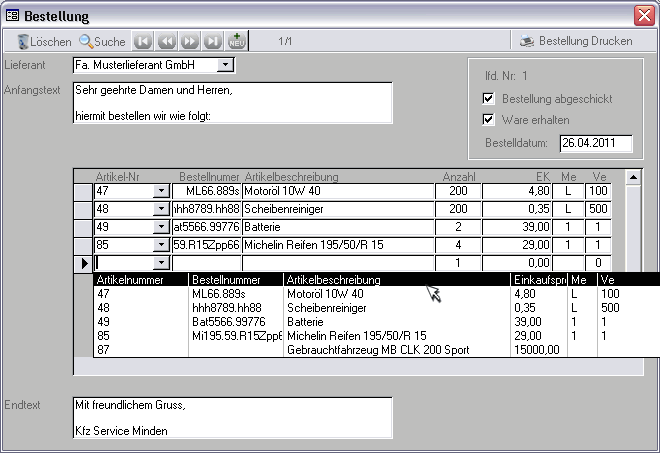Expand the Artikel-Nr dropdown for row 85
Viewport: 660px width, 453px height.
pyautogui.click(x=161, y=245)
